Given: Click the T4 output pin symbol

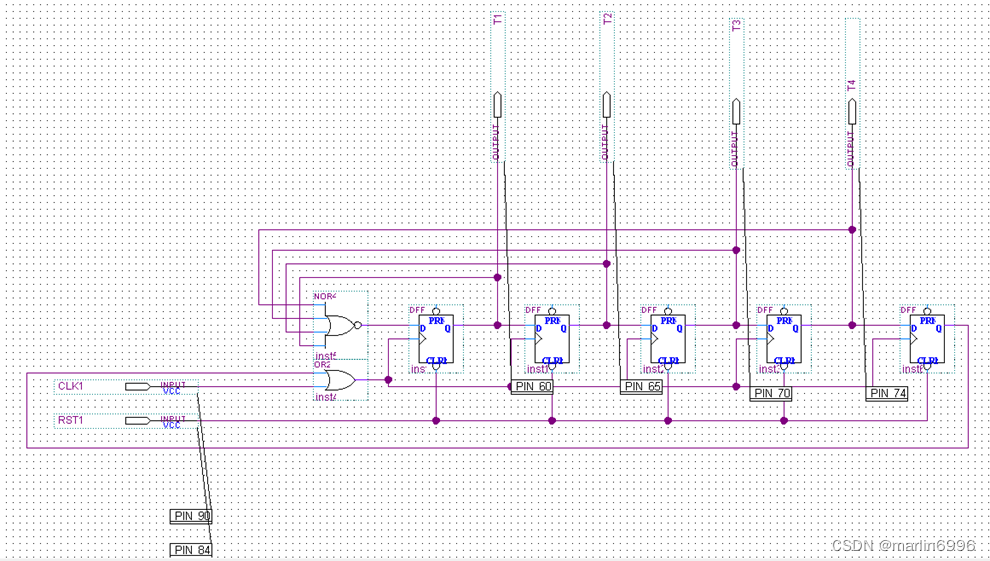Looking at the screenshot, I should click(852, 111).
